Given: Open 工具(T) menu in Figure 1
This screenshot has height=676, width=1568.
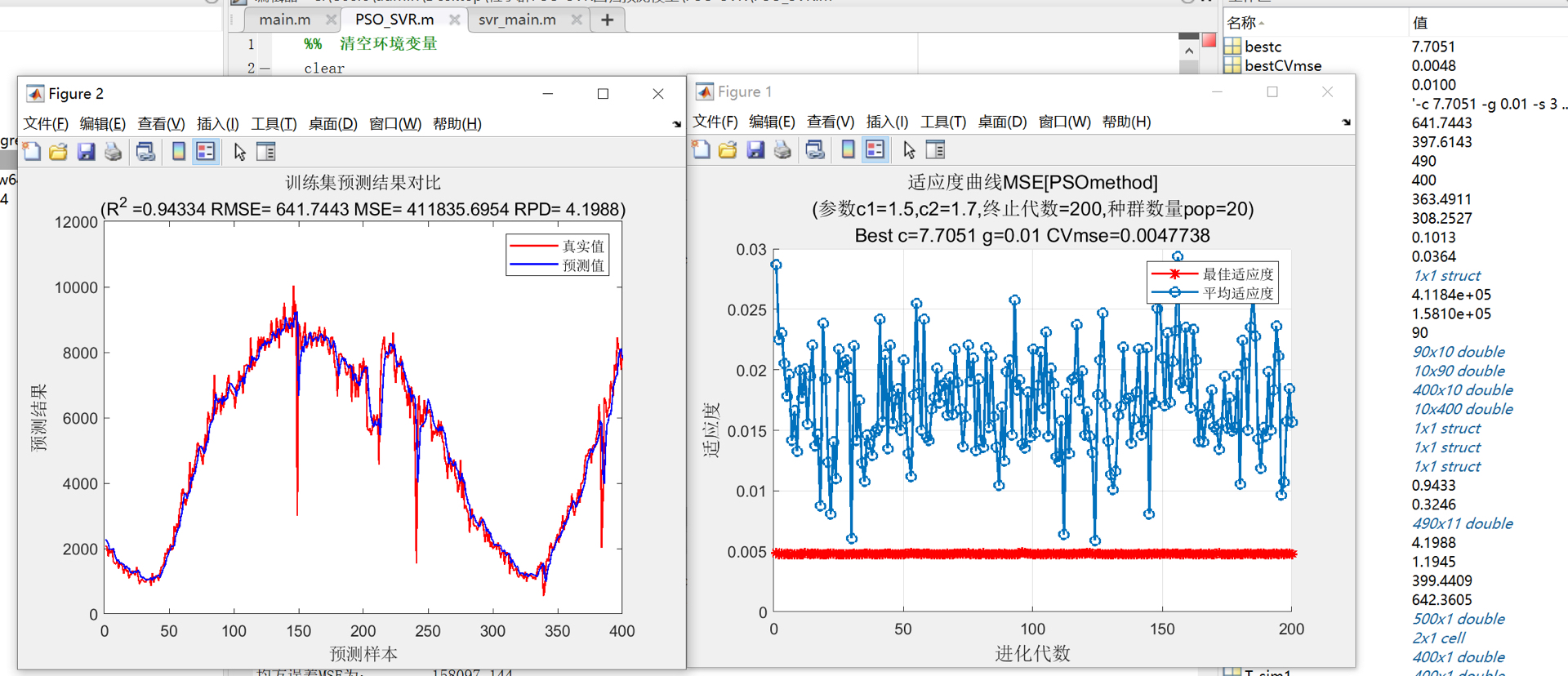Looking at the screenshot, I should coord(943,122).
